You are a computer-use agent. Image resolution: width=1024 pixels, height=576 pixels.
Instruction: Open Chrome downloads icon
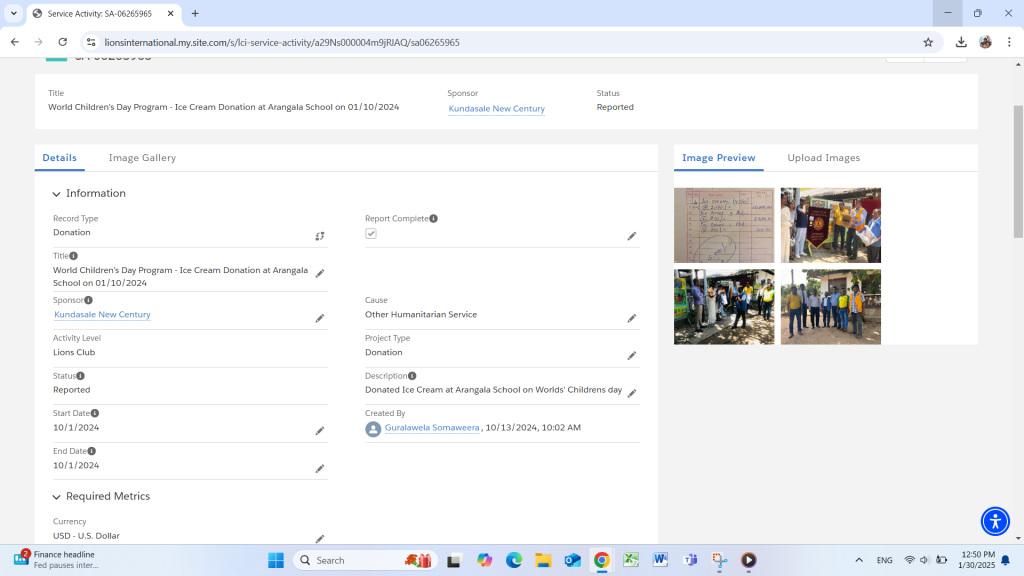click(x=961, y=42)
